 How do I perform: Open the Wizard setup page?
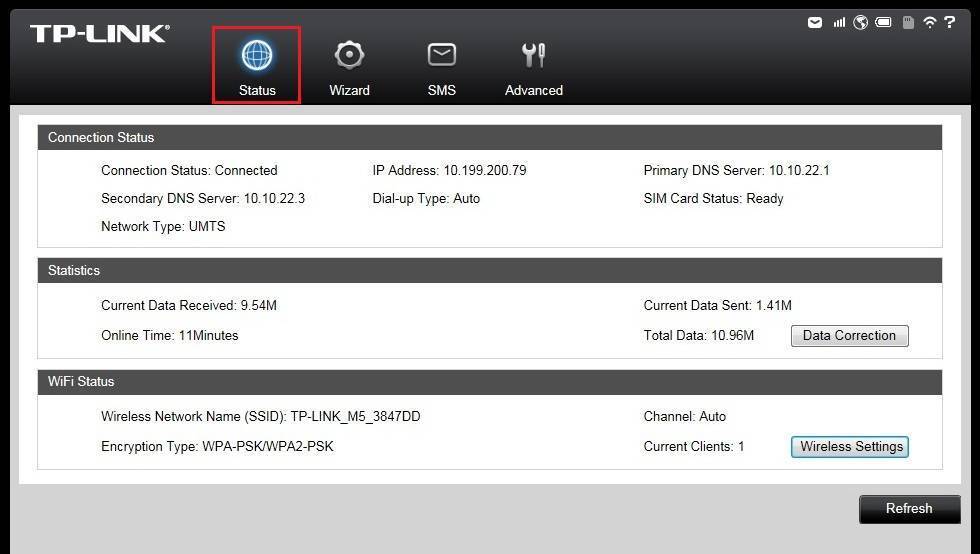[x=349, y=68]
